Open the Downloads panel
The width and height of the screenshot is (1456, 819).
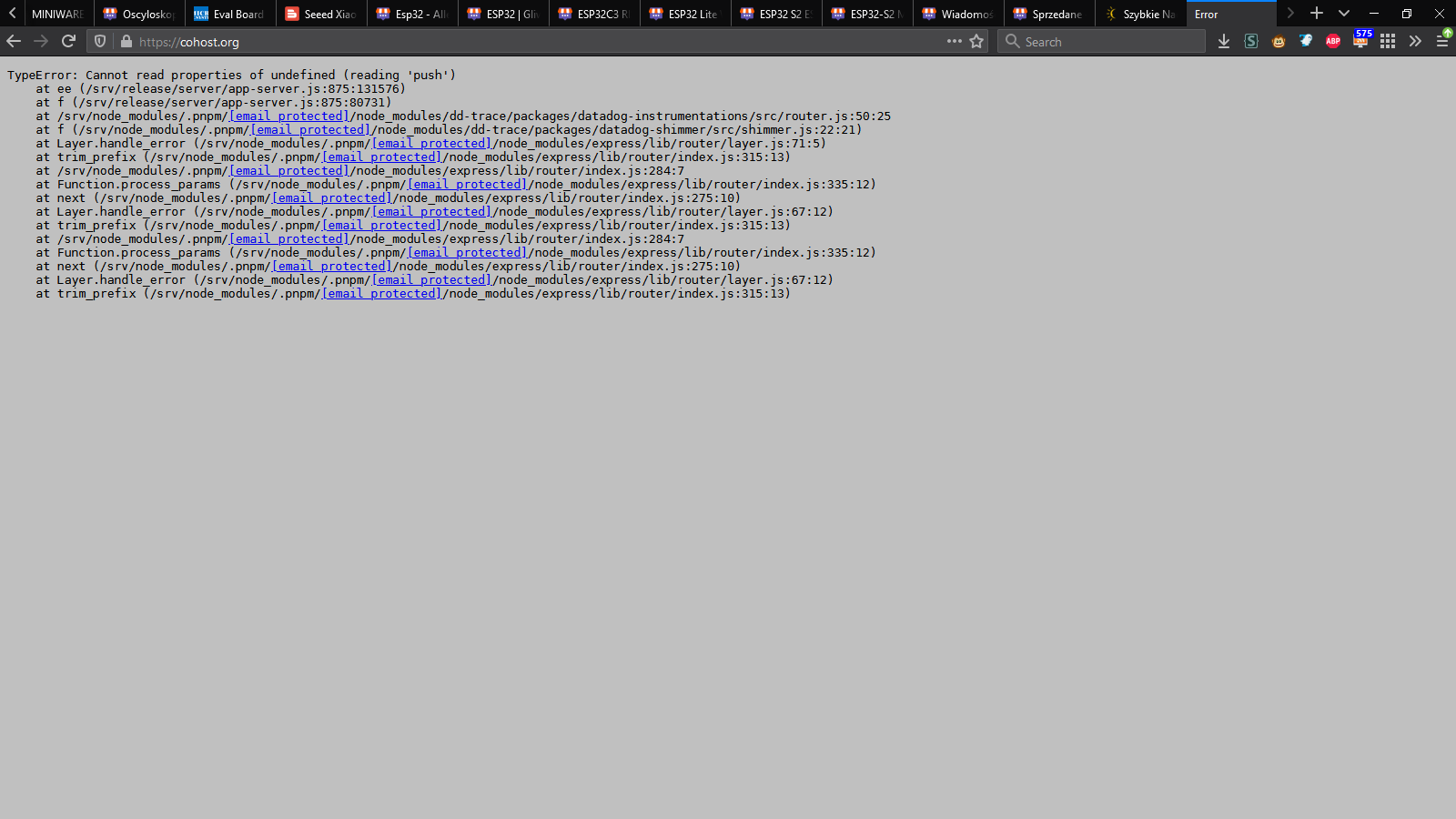(x=1224, y=41)
